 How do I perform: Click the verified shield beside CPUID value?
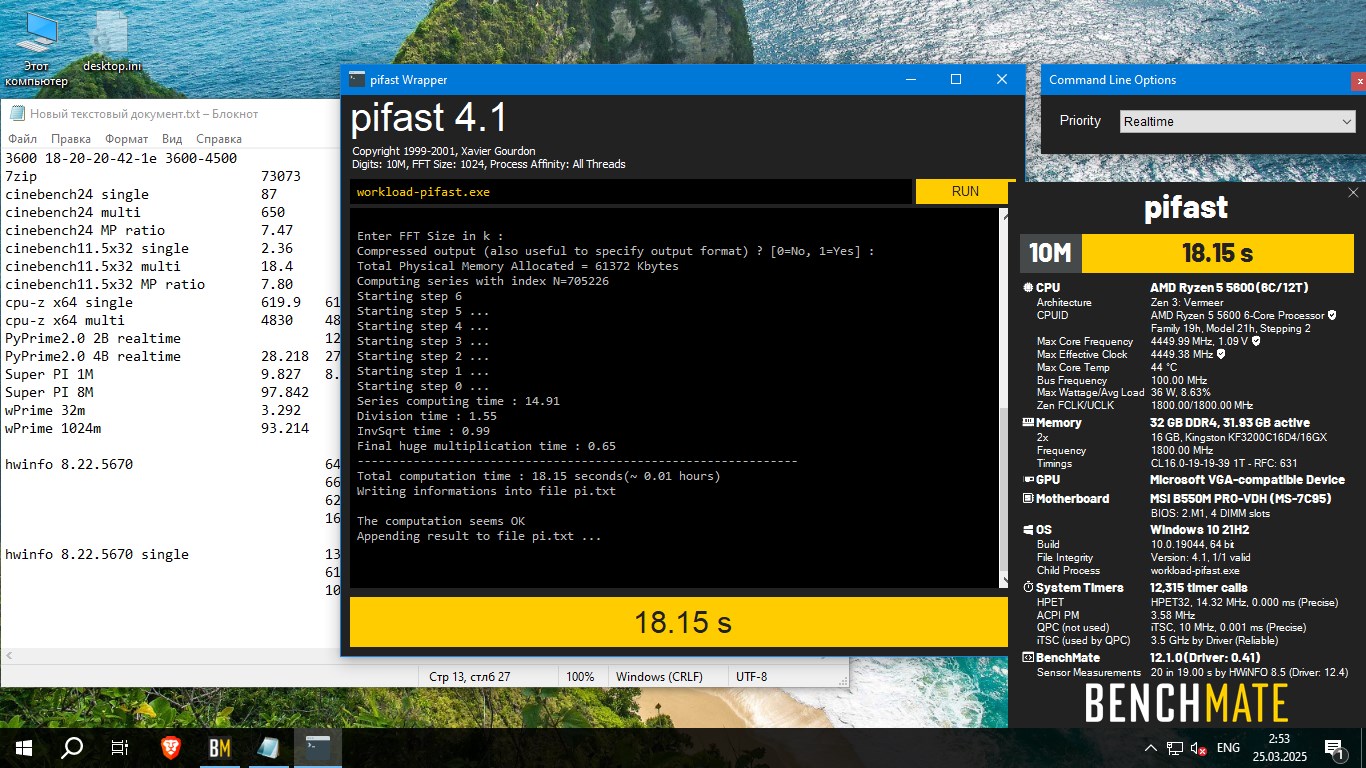(1332, 315)
